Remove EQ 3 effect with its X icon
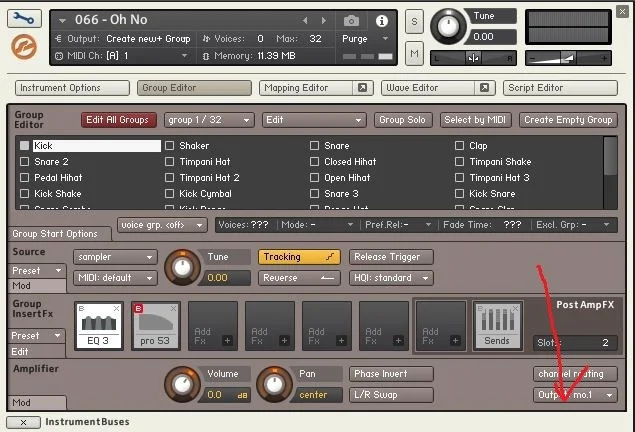The width and height of the screenshot is (635, 432). click(117, 309)
